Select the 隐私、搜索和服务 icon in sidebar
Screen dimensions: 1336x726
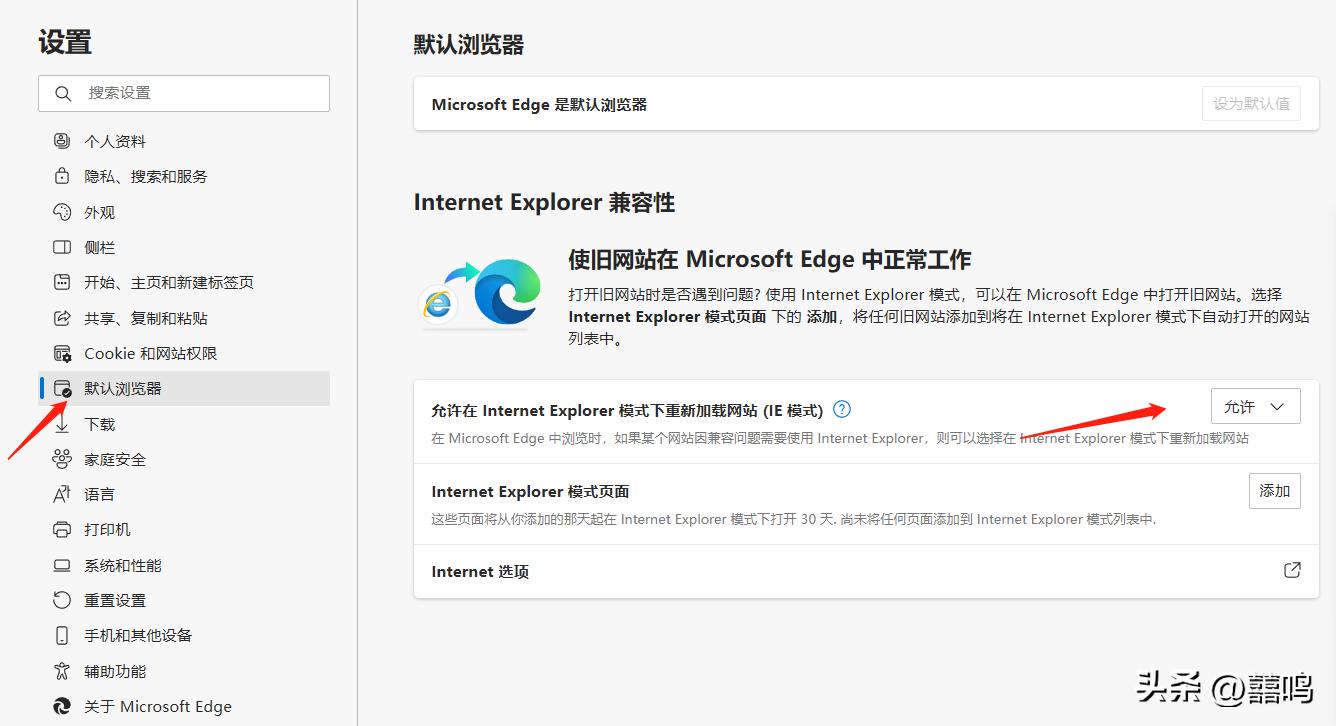62,176
